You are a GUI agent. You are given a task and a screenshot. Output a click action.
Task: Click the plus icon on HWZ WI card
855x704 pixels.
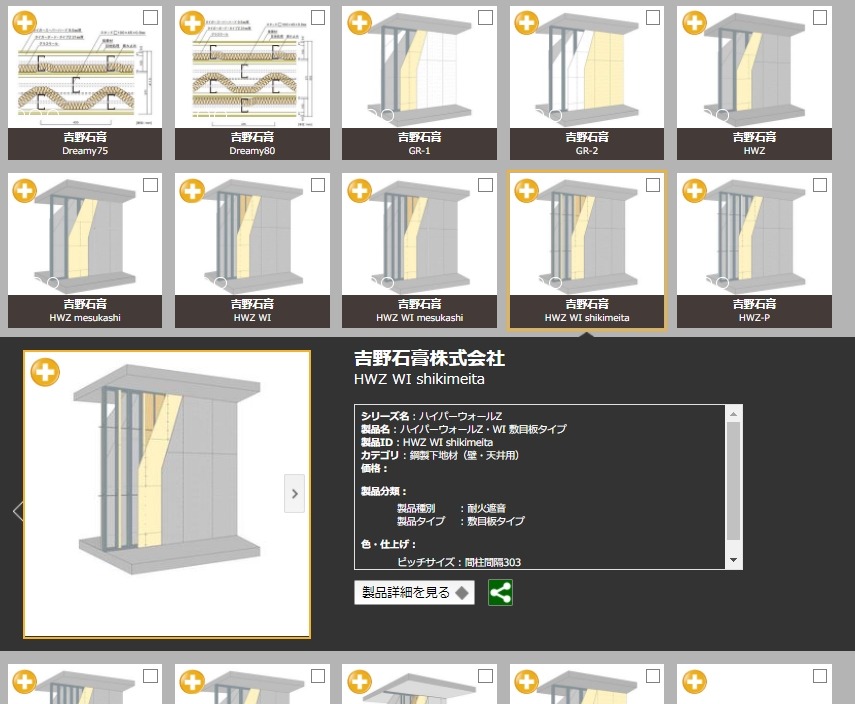192,191
